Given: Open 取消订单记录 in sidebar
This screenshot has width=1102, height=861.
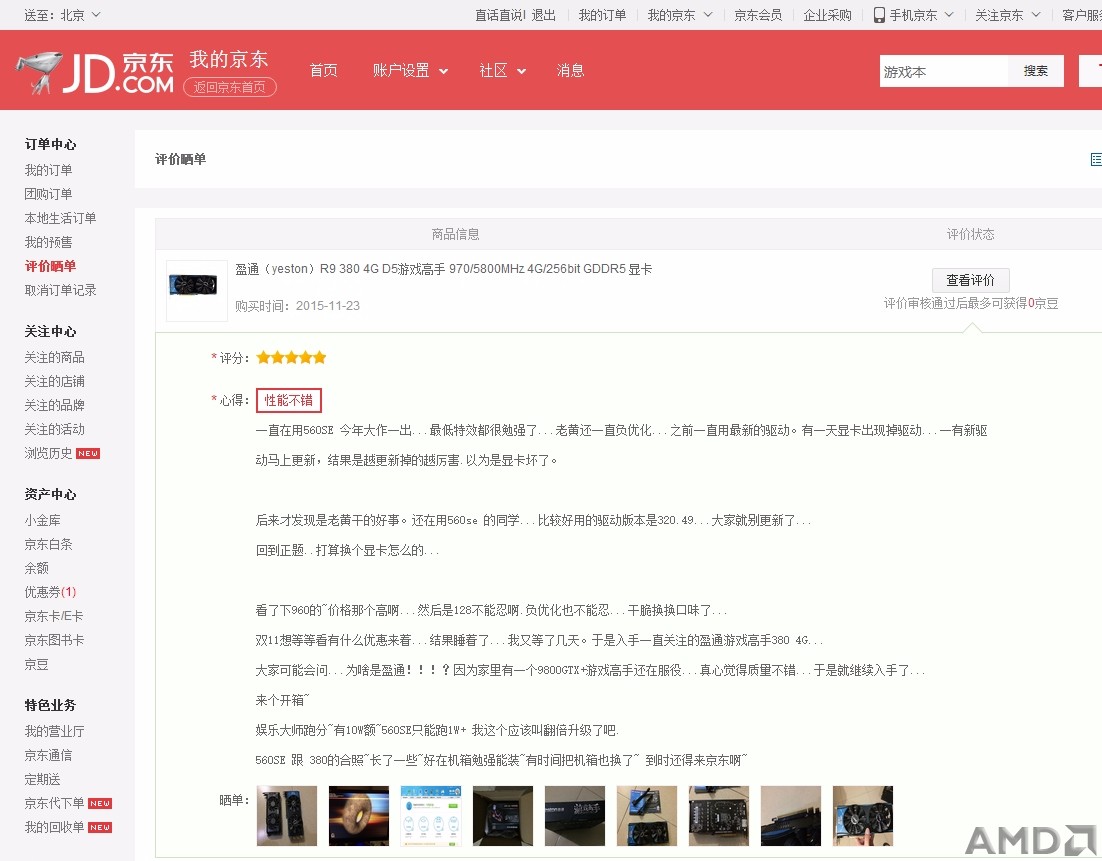Looking at the screenshot, I should pos(60,290).
